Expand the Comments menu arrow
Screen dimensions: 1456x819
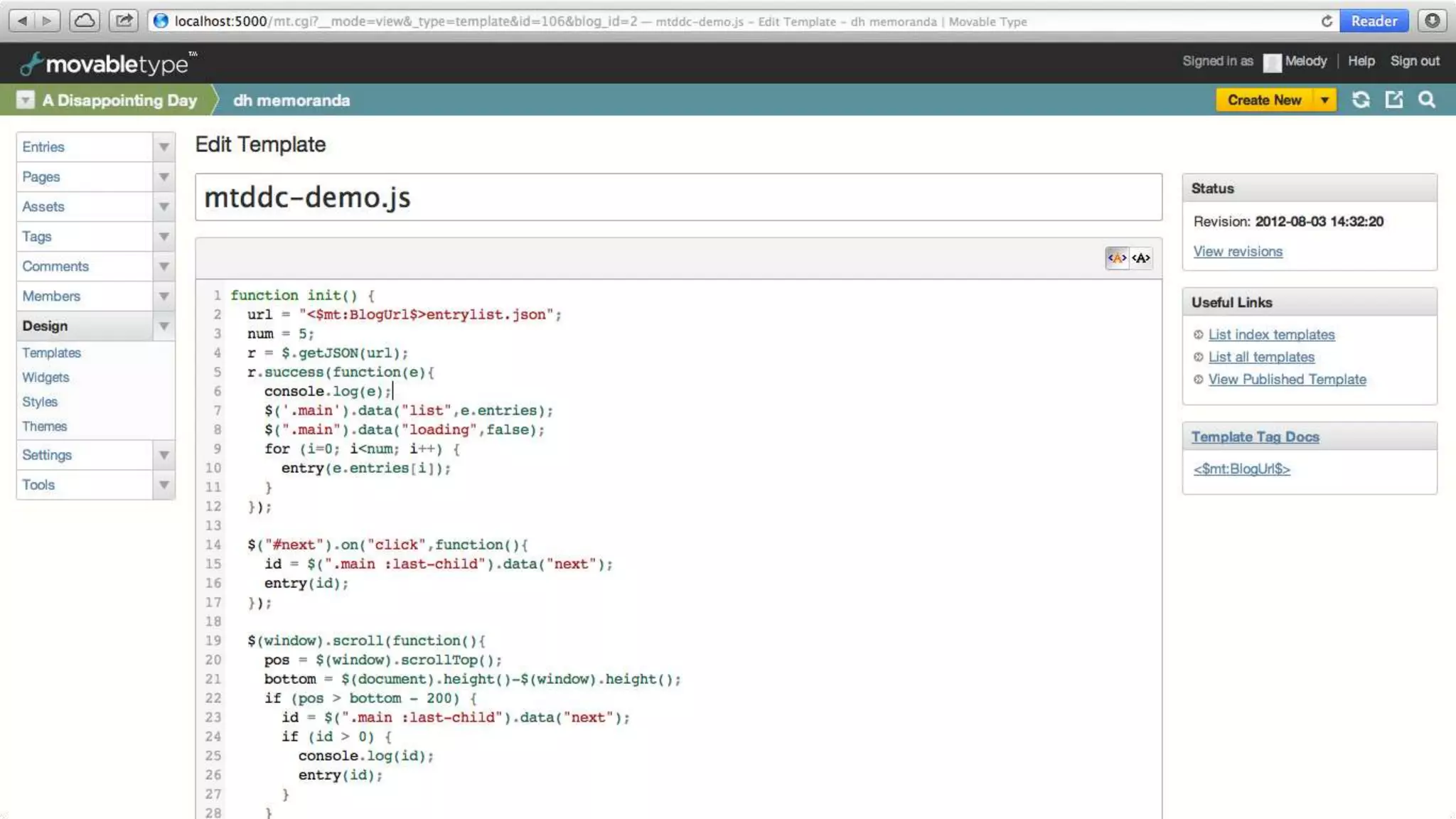164,266
